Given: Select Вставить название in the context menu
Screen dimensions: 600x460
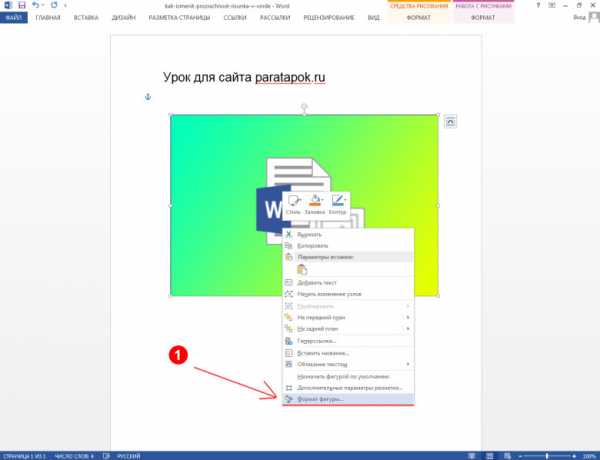Looking at the screenshot, I should pyautogui.click(x=348, y=353).
